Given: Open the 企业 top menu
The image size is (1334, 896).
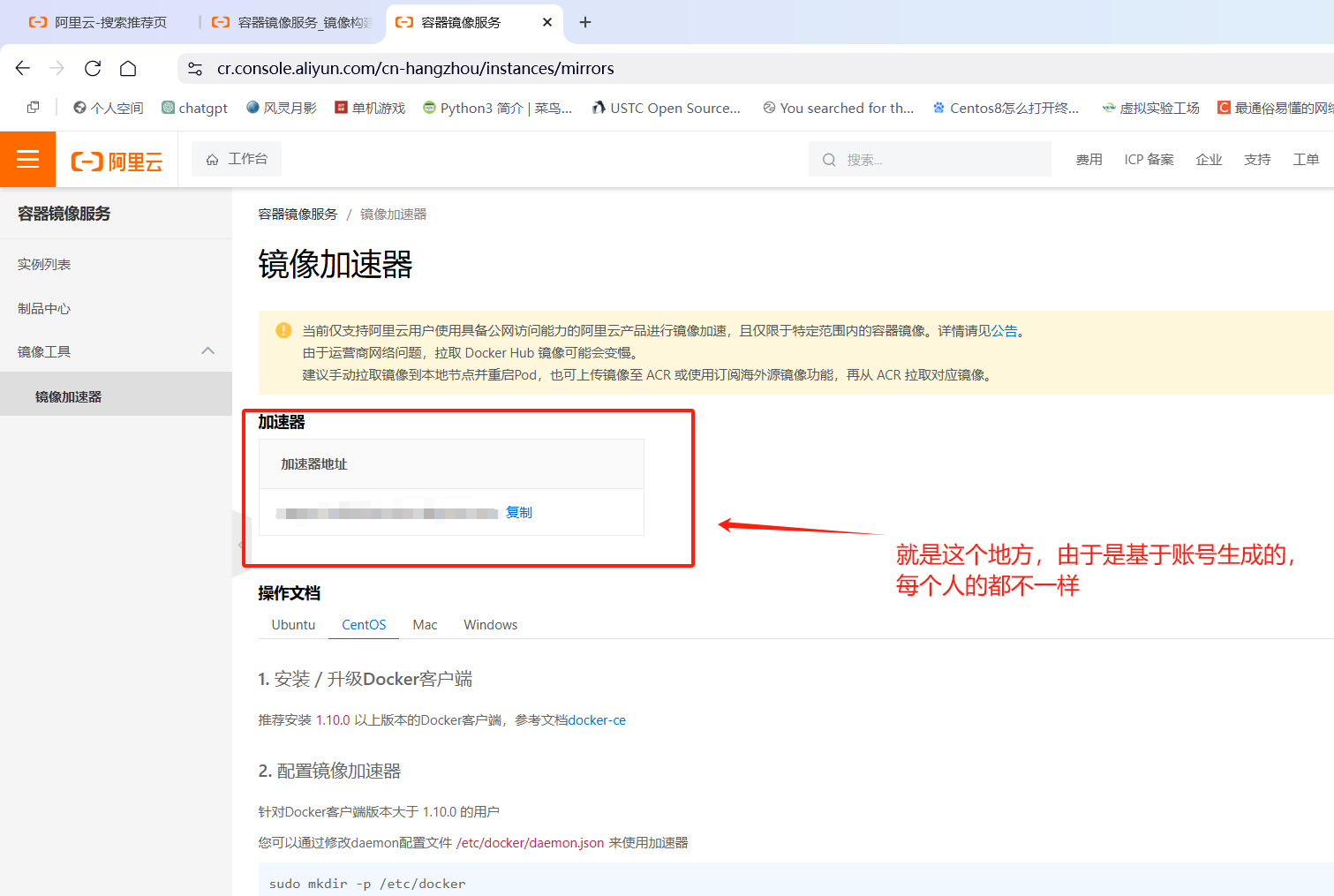Looking at the screenshot, I should click(x=1209, y=160).
